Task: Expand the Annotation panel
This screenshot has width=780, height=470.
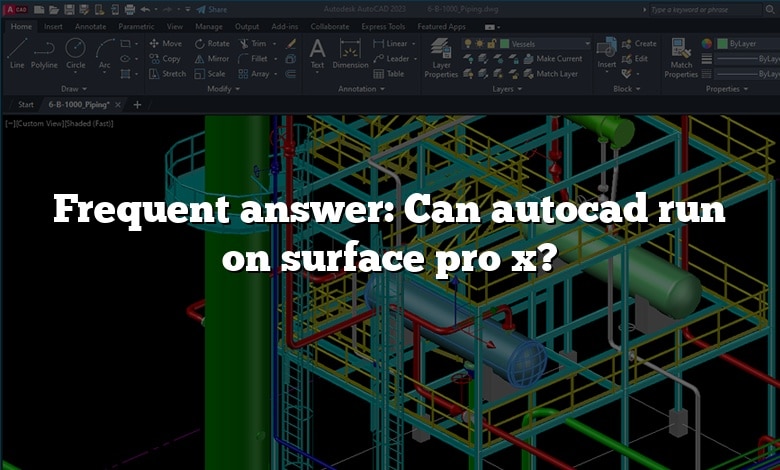Action: point(362,89)
